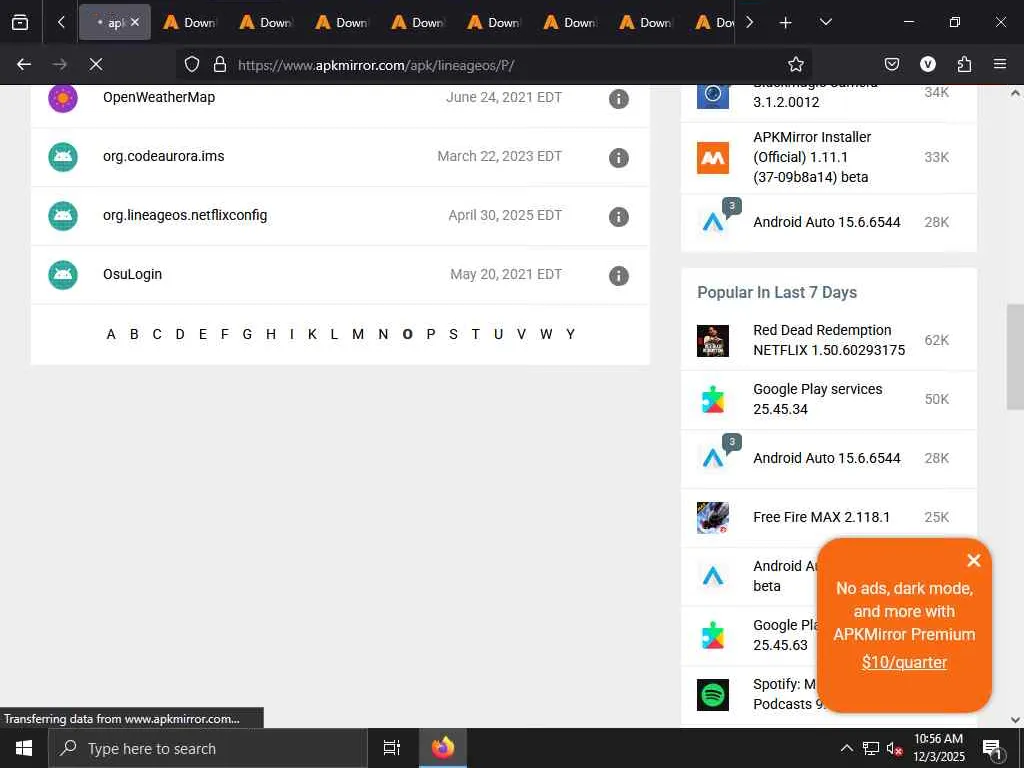Jump to letter P in the index
Screen dimensions: 1024x768
pos(430,334)
